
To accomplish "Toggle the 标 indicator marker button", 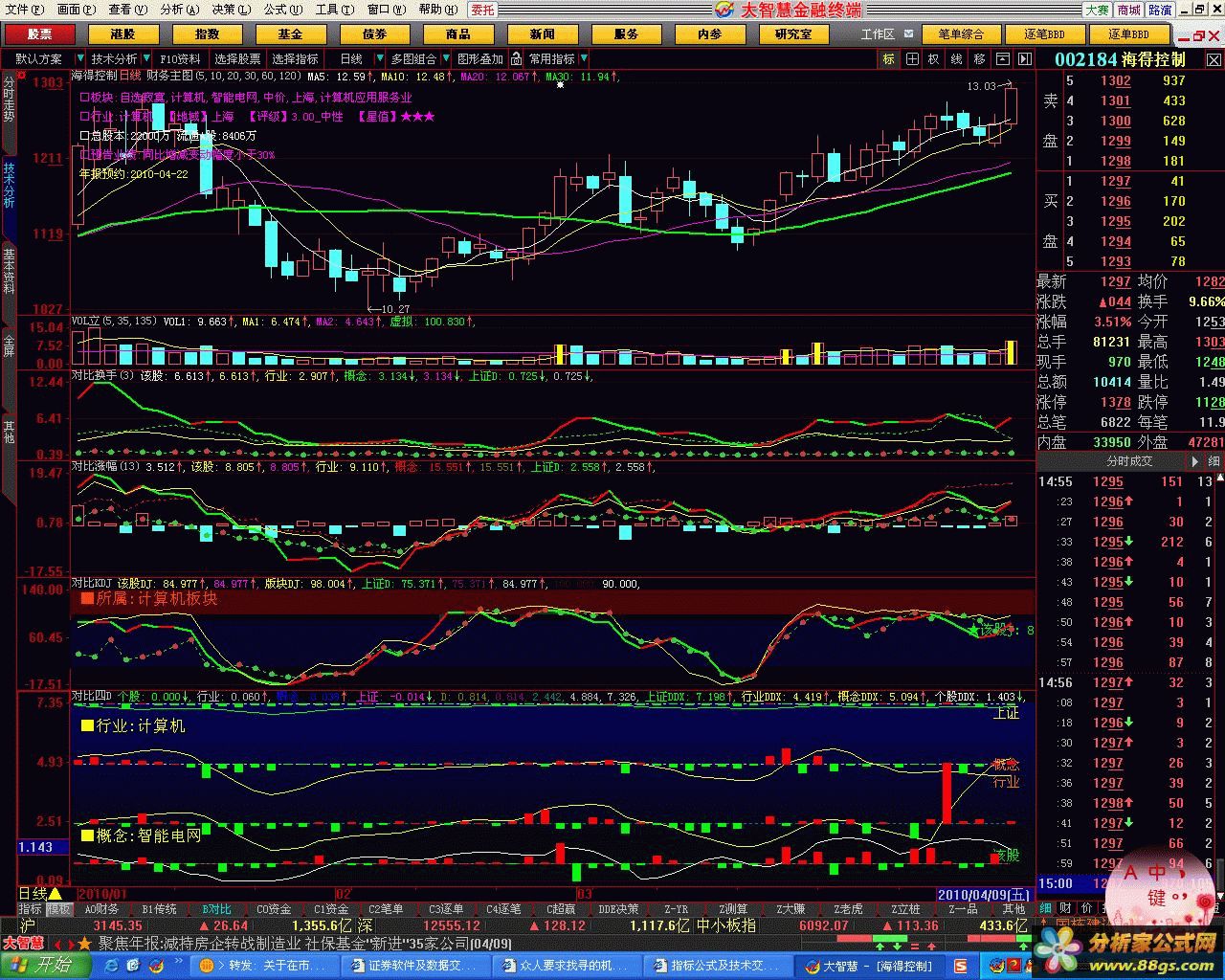I will coord(889,59).
